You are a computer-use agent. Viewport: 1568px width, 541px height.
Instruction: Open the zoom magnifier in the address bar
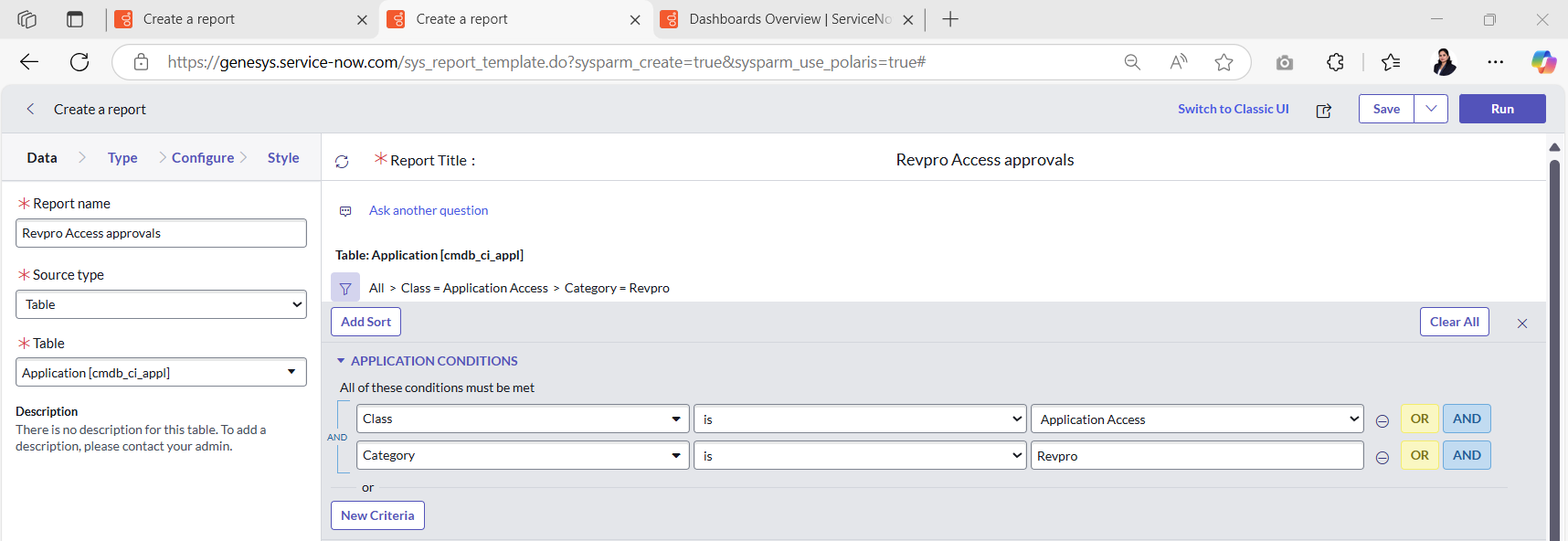point(1132,62)
